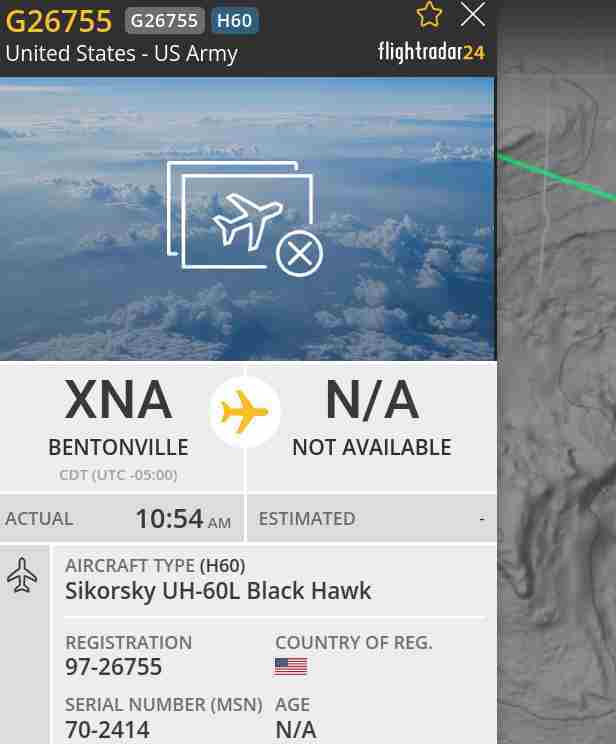Click the Estimated arrival row

pyautogui.click(x=372, y=518)
